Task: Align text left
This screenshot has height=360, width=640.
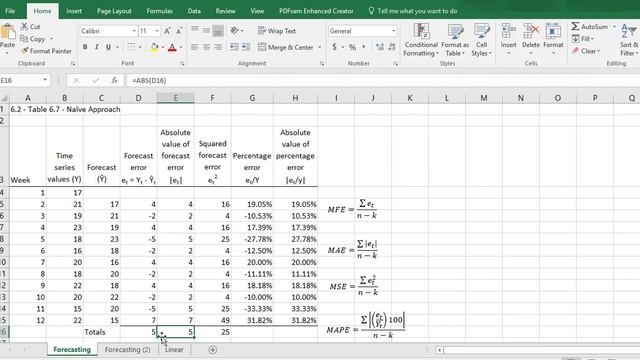Action: pyautogui.click(x=195, y=47)
